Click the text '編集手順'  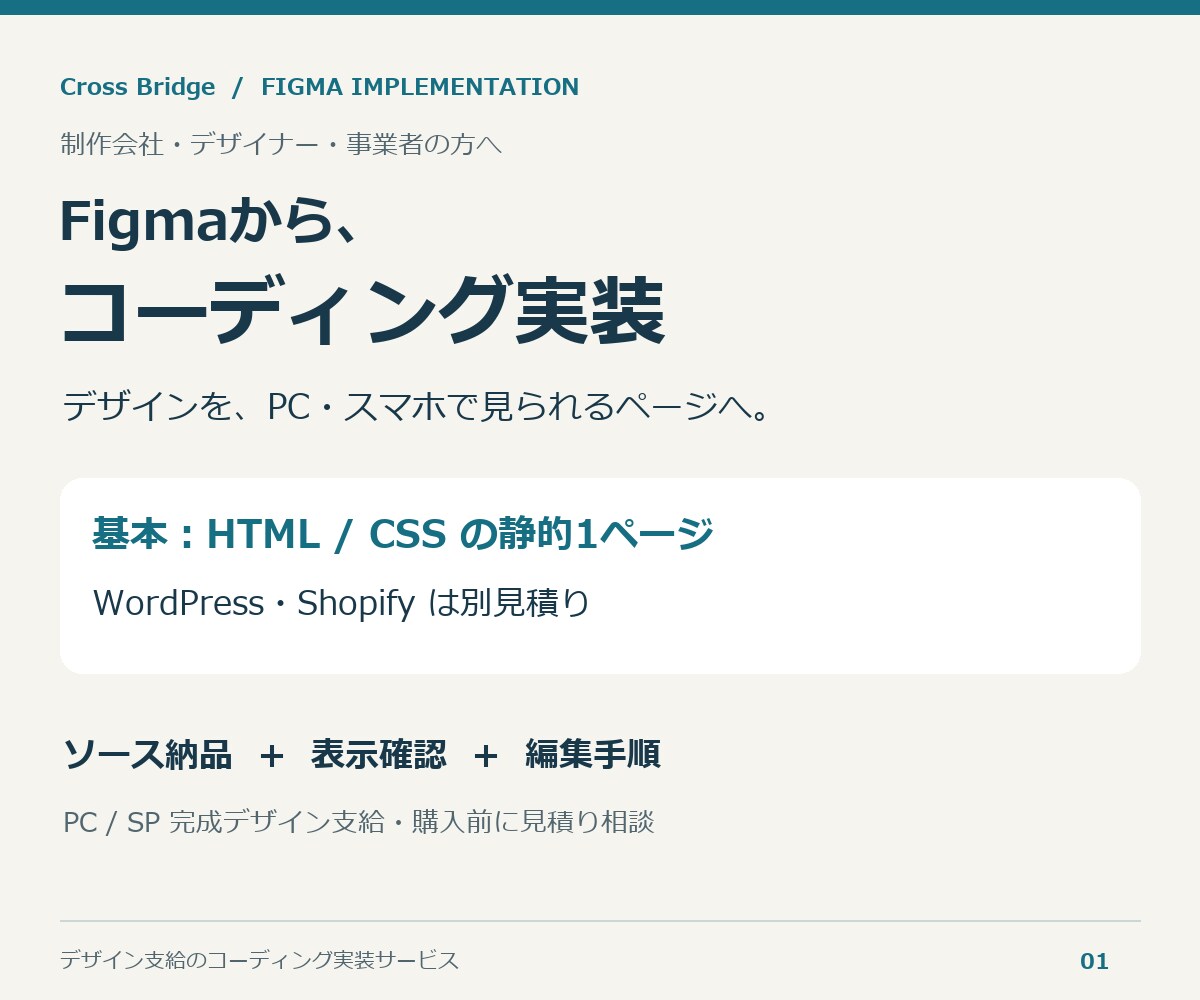pyautogui.click(x=593, y=754)
